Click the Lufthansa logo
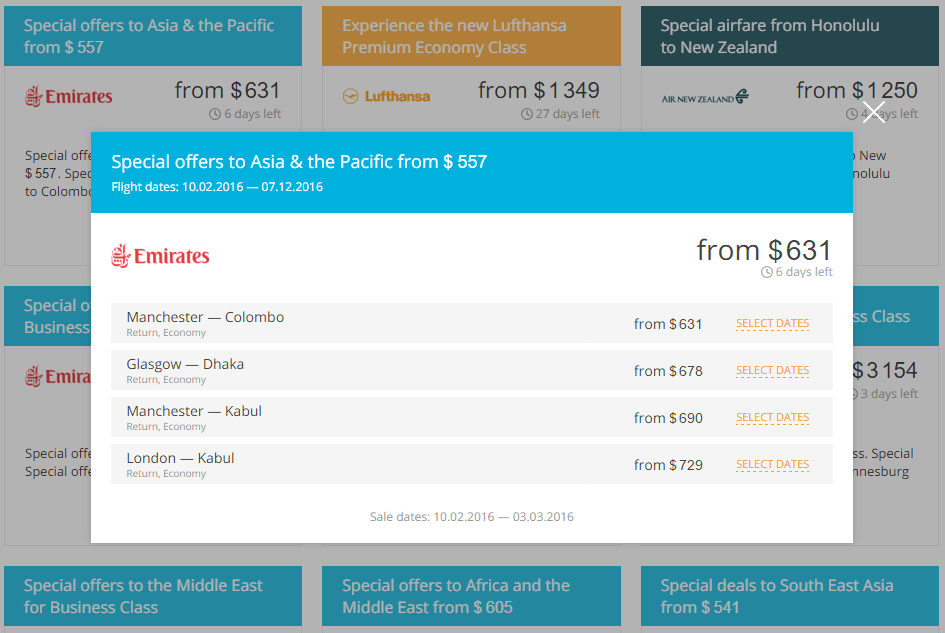945x633 pixels. 386,97
